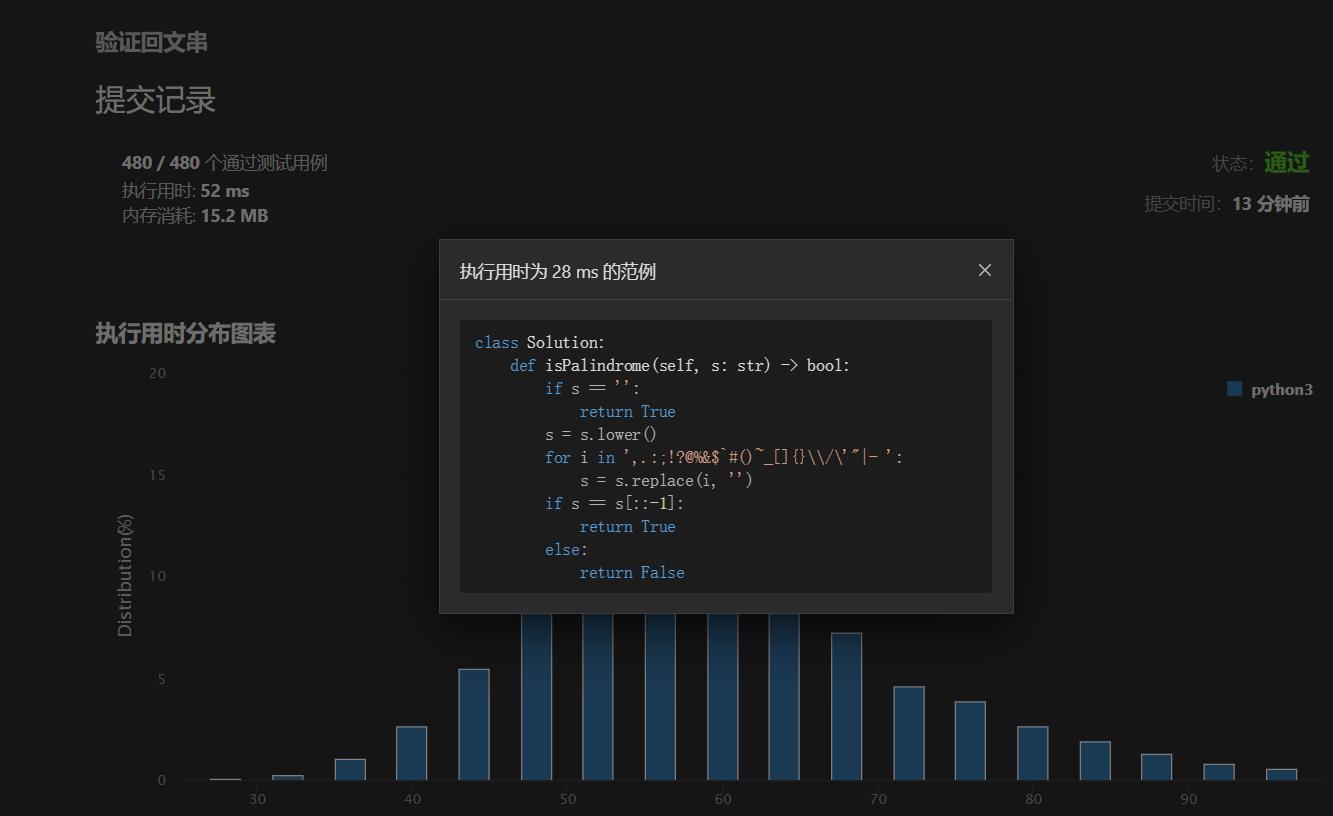Click the 内存消耗: 15.2 MB text
Image resolution: width=1333 pixels, height=816 pixels.
[195, 215]
